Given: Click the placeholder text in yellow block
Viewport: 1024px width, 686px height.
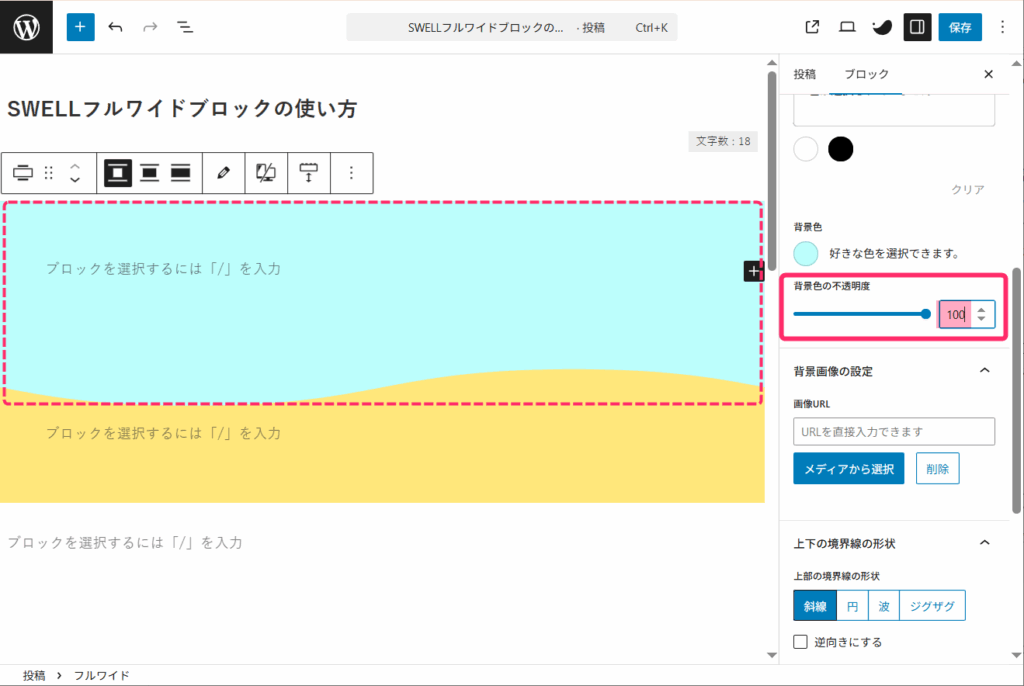Looking at the screenshot, I should (163, 433).
